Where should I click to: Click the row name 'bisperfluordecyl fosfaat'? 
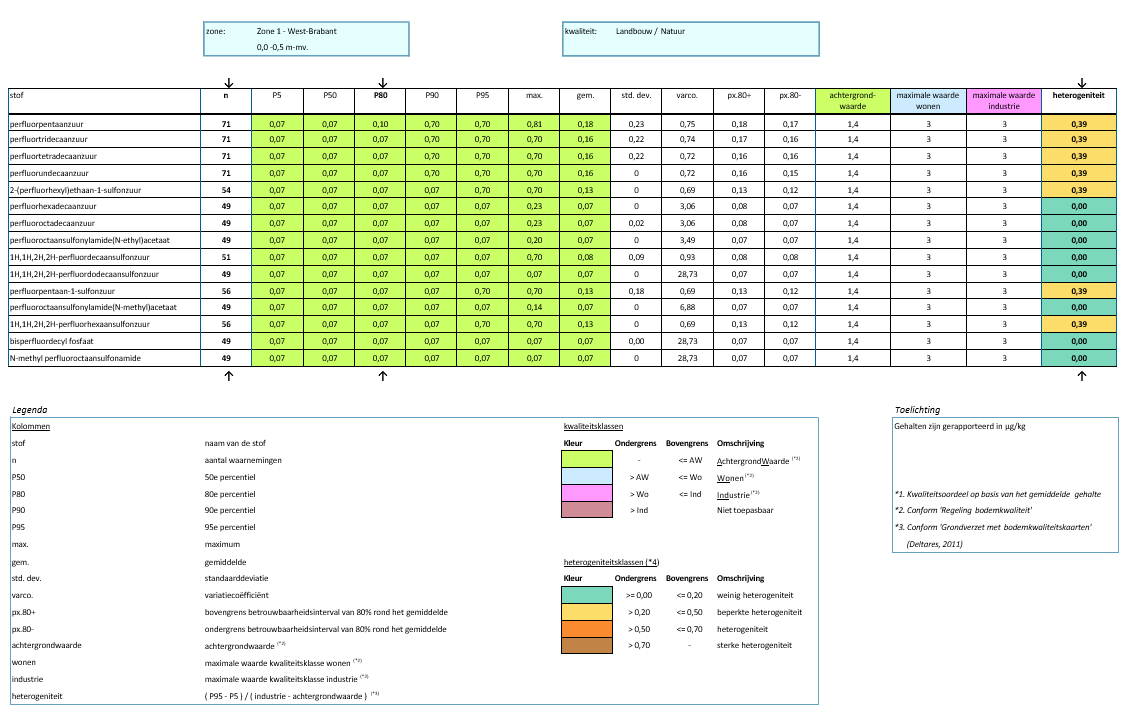click(51, 341)
